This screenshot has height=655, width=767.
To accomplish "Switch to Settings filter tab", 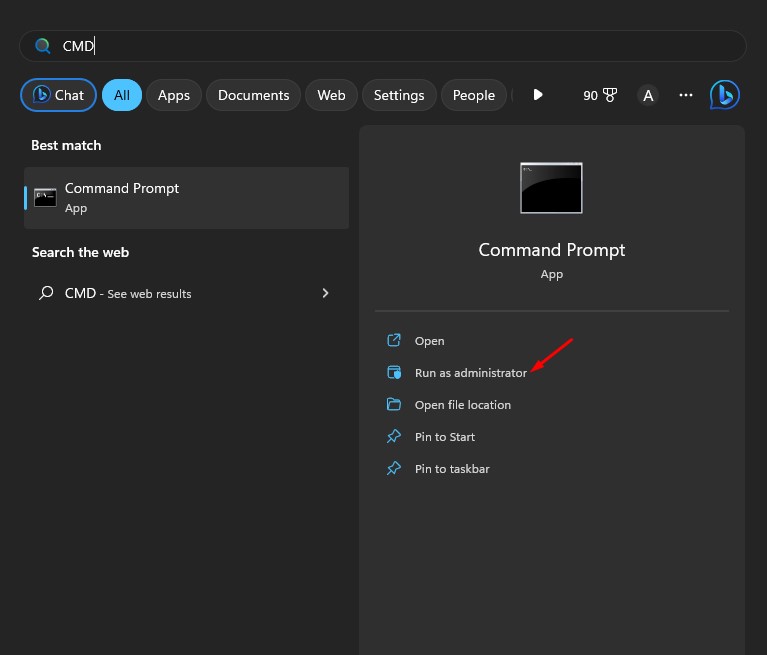I will click(399, 95).
